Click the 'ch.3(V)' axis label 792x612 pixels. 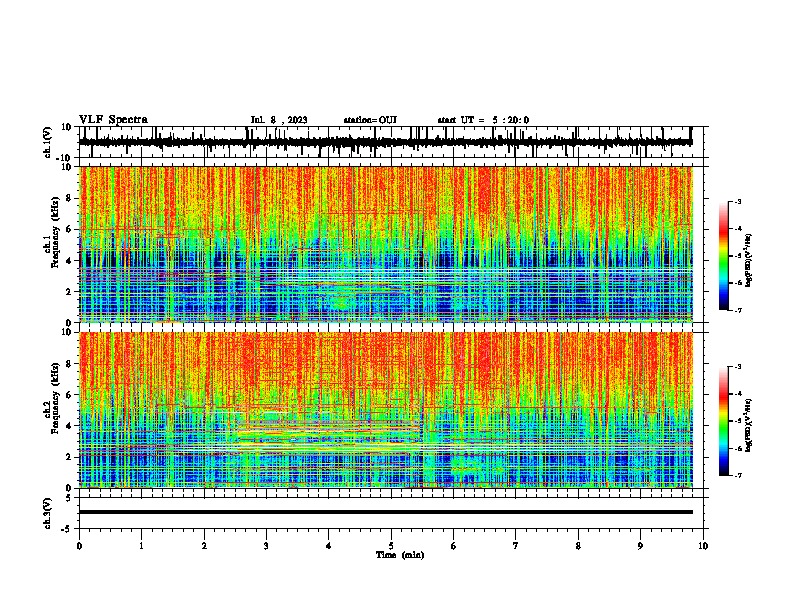48,513
